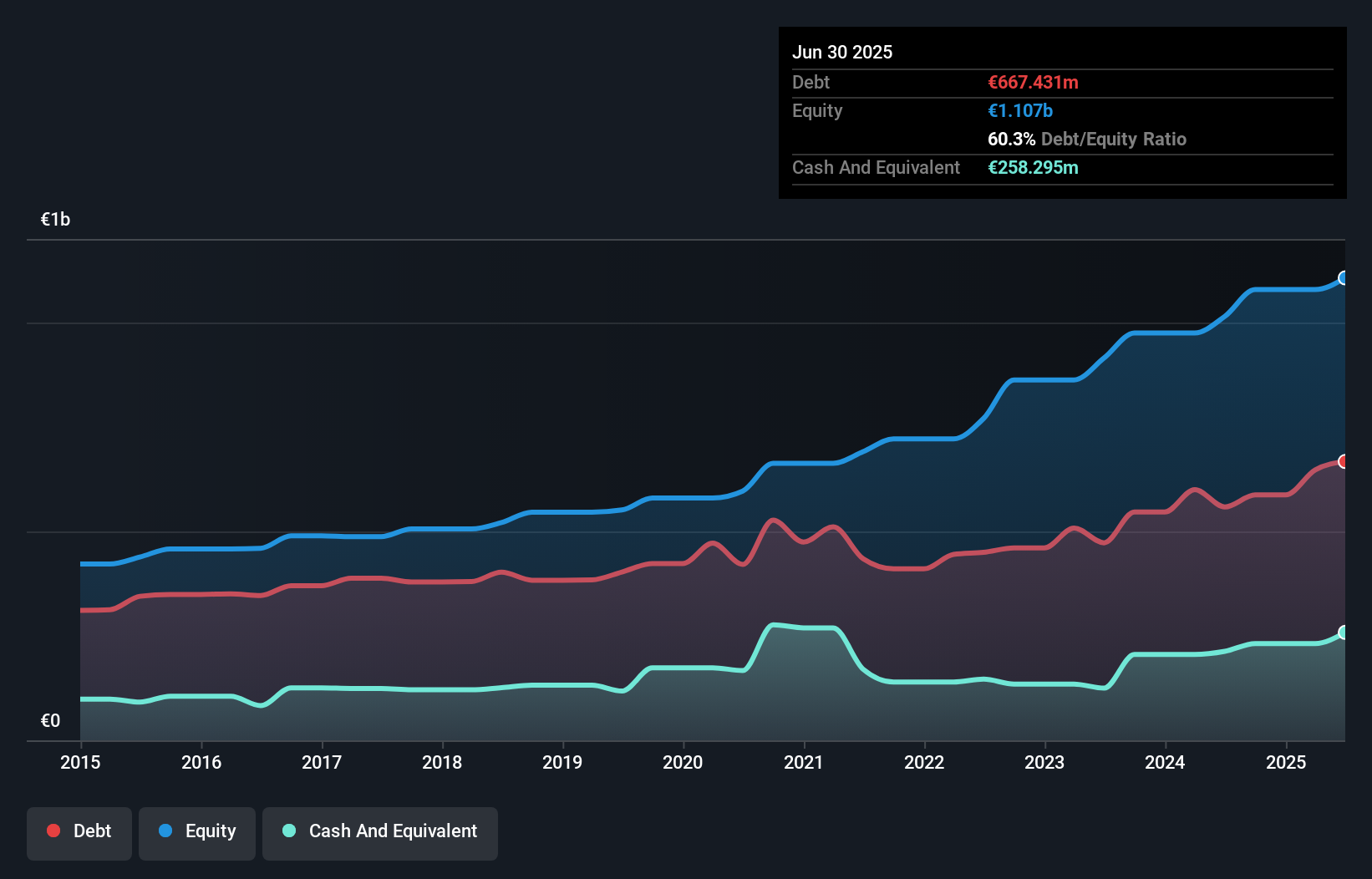Screen dimensions: 1372x879
Task: Select the blue Equity endpoint marker on chart
Action: [x=1344, y=278]
